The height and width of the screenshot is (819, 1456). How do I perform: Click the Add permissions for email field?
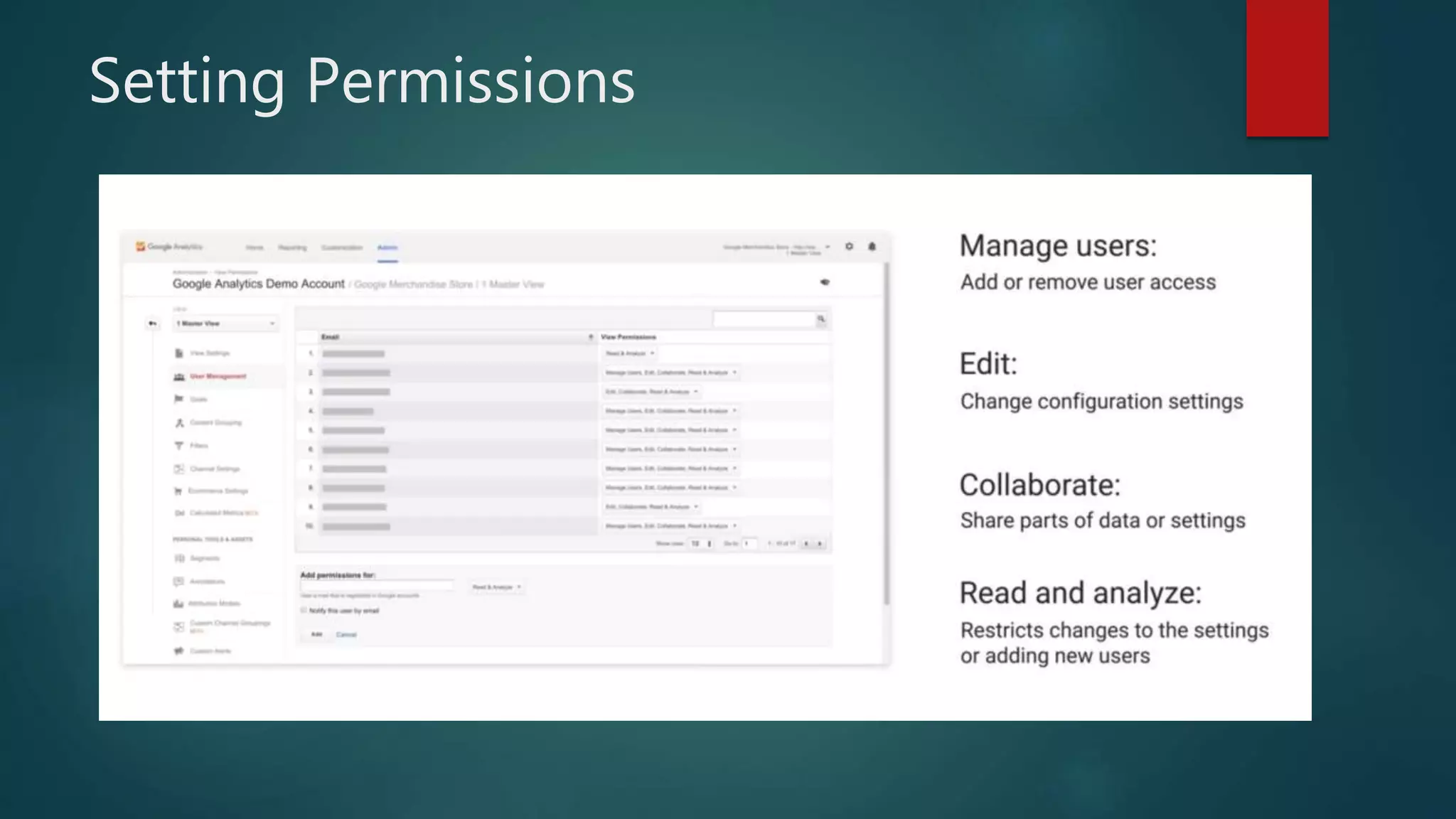[x=377, y=586]
